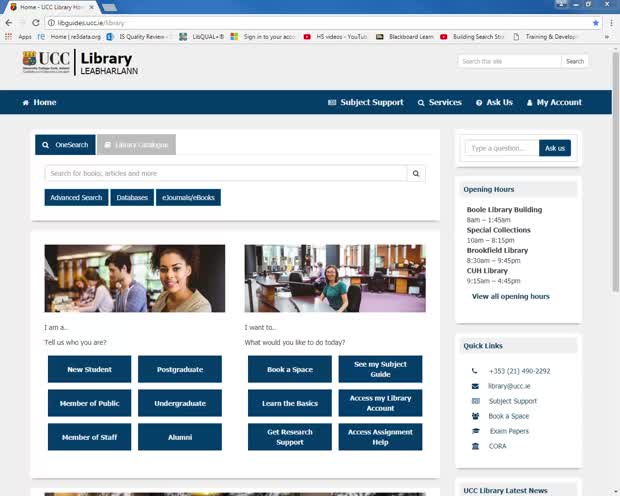The height and width of the screenshot is (496, 620).
Task: Open the Subject Support menu
Action: pos(365,102)
